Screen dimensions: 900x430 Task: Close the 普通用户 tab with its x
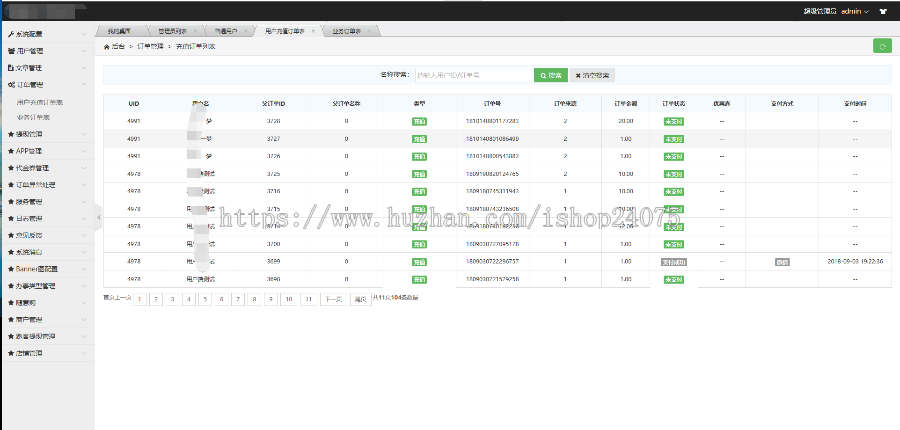point(246,31)
